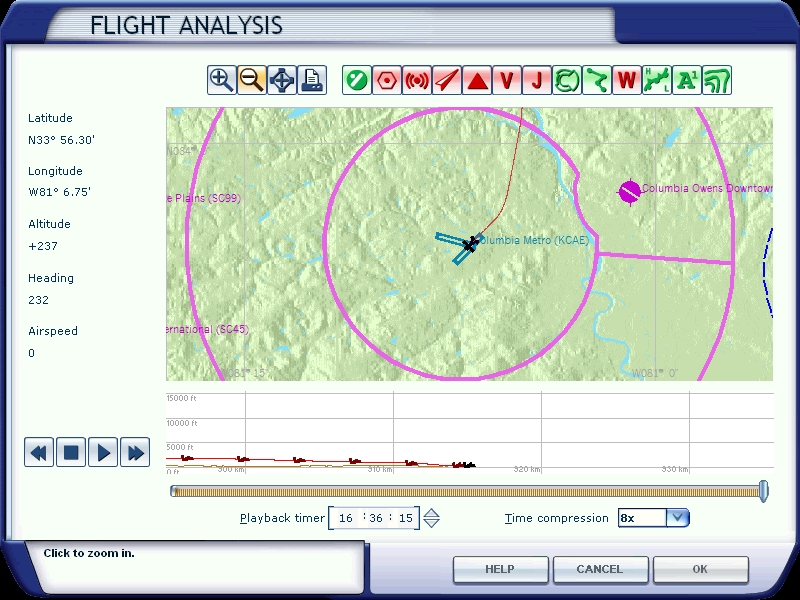
Task: Click the aircraft symbol on the map
Action: tap(469, 245)
